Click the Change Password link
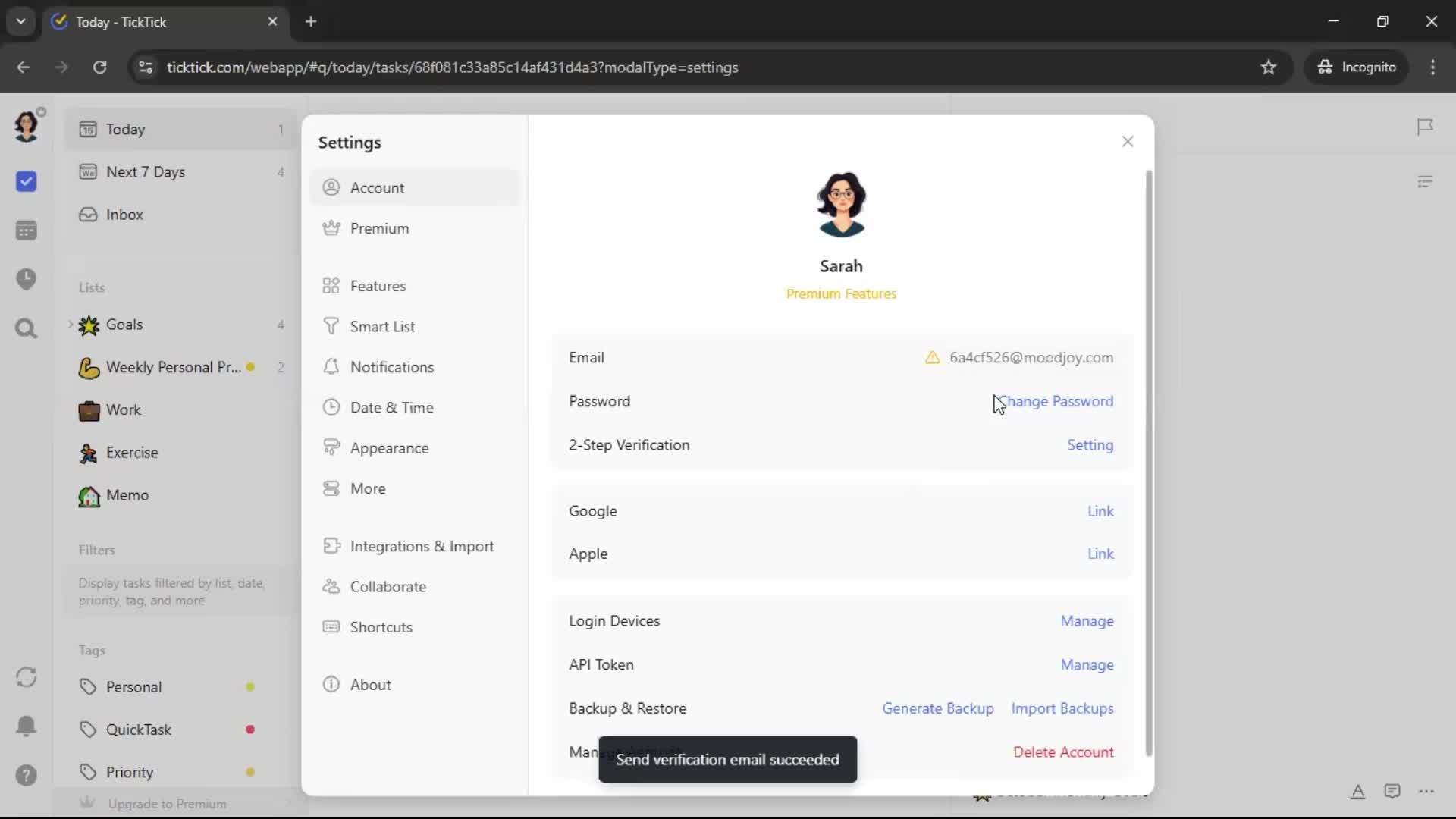This screenshot has height=819, width=1456. click(1058, 401)
